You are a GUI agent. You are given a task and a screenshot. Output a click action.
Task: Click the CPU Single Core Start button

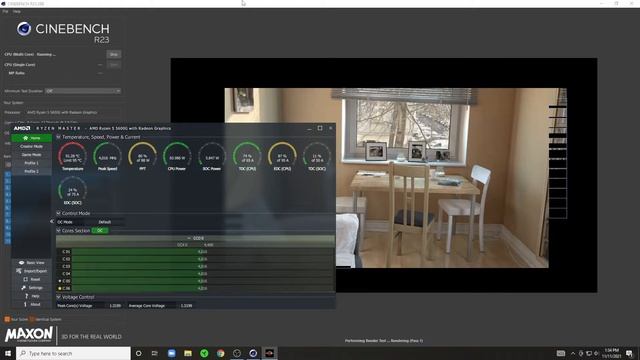(114, 64)
